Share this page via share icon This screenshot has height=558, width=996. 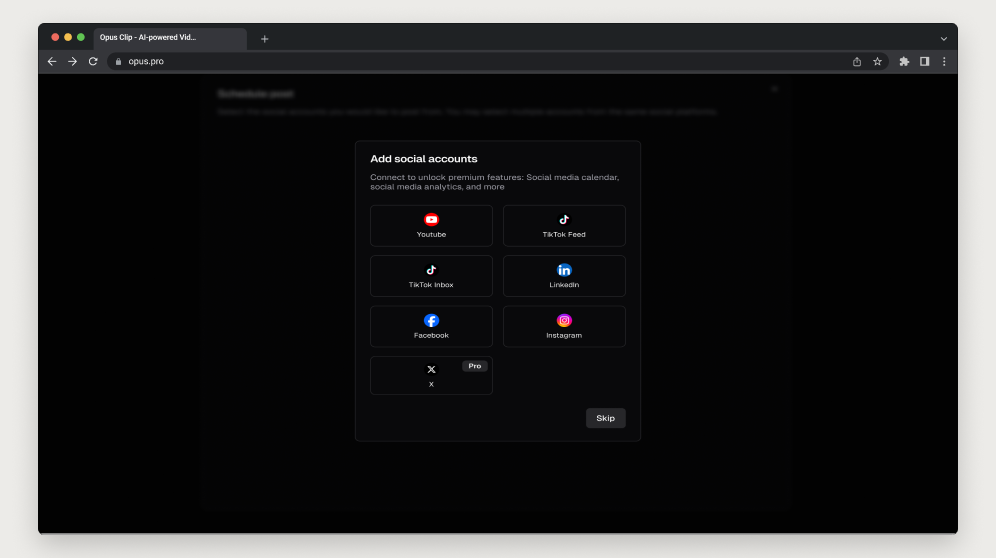[857, 62]
